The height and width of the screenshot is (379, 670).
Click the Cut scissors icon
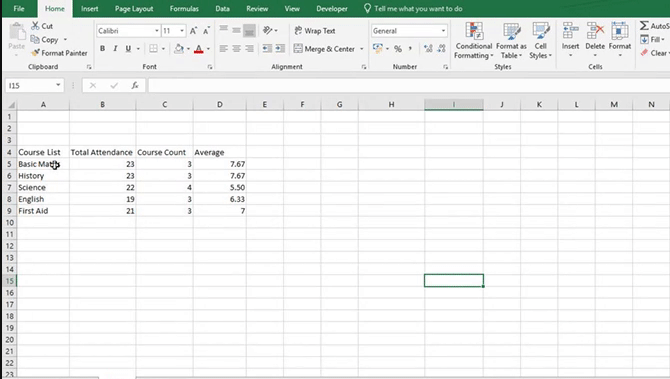pyautogui.click(x=35, y=26)
